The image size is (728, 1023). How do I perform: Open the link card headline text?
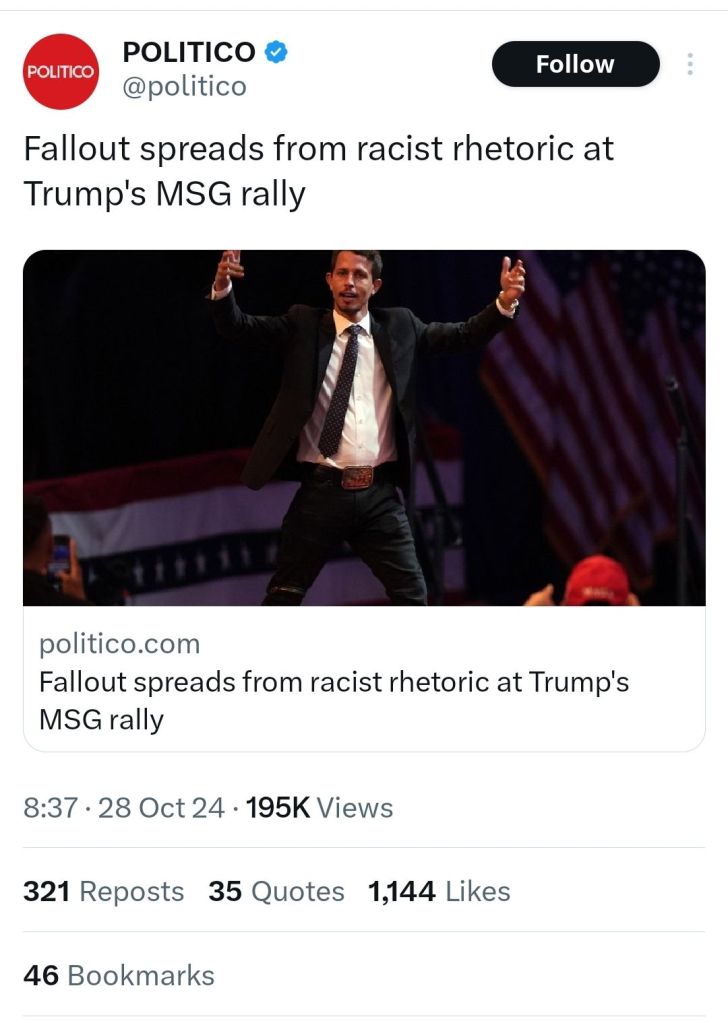coord(334,700)
